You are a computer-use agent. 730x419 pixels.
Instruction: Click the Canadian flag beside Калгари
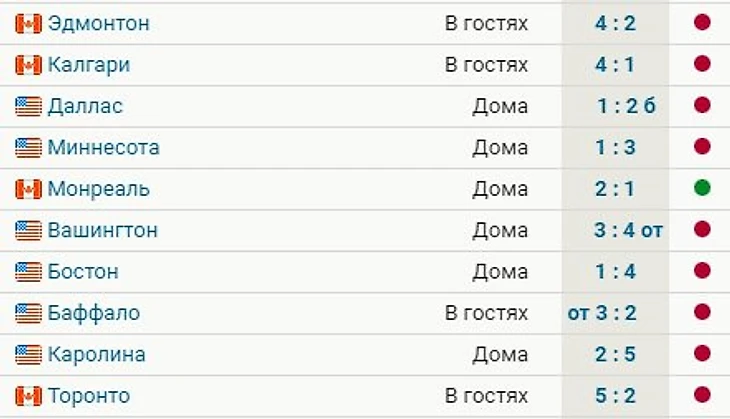point(28,65)
